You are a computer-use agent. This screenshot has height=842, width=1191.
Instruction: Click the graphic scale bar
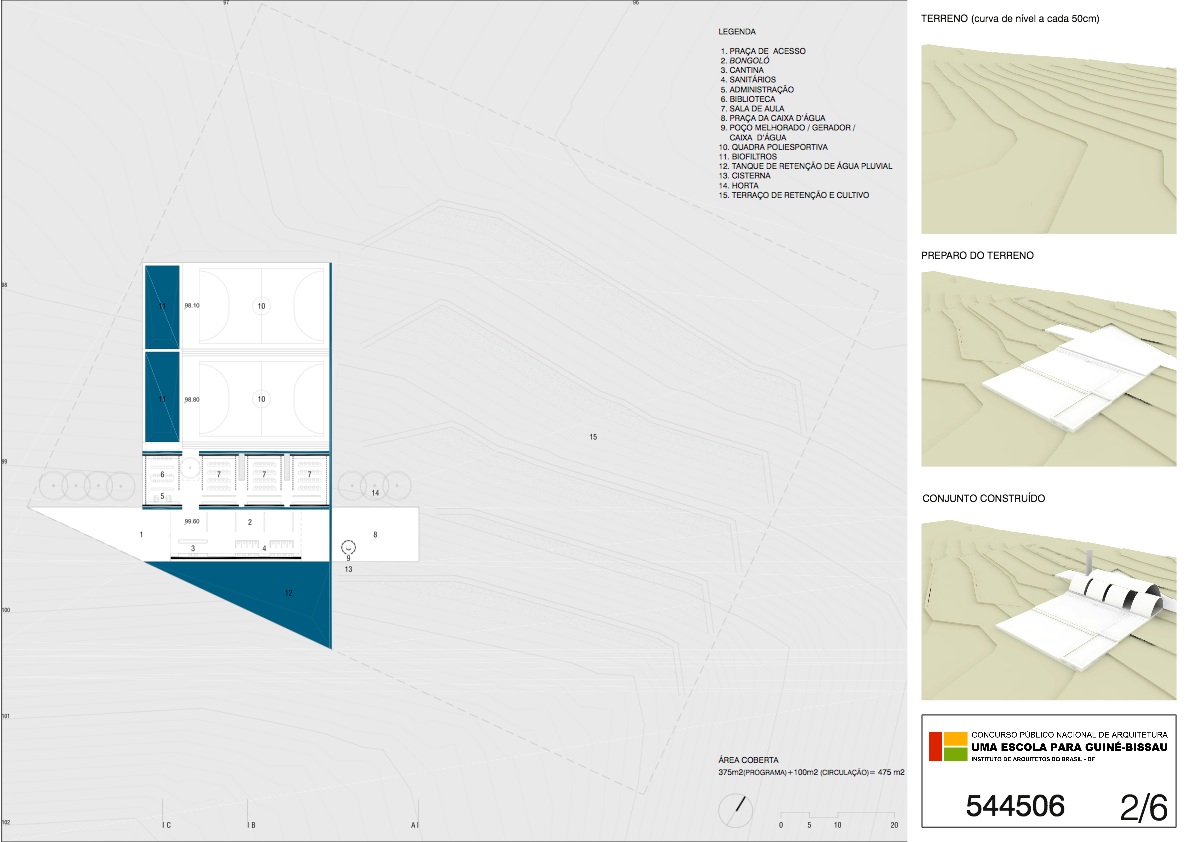coord(838,817)
